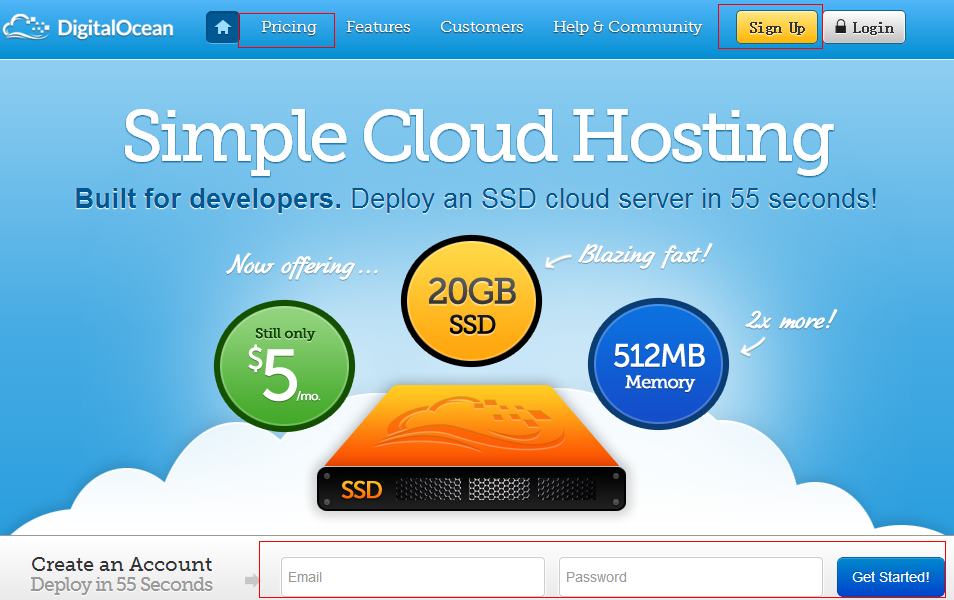The width and height of the screenshot is (954, 600).
Task: Click the blue 512MB Memory badge
Action: tap(659, 365)
